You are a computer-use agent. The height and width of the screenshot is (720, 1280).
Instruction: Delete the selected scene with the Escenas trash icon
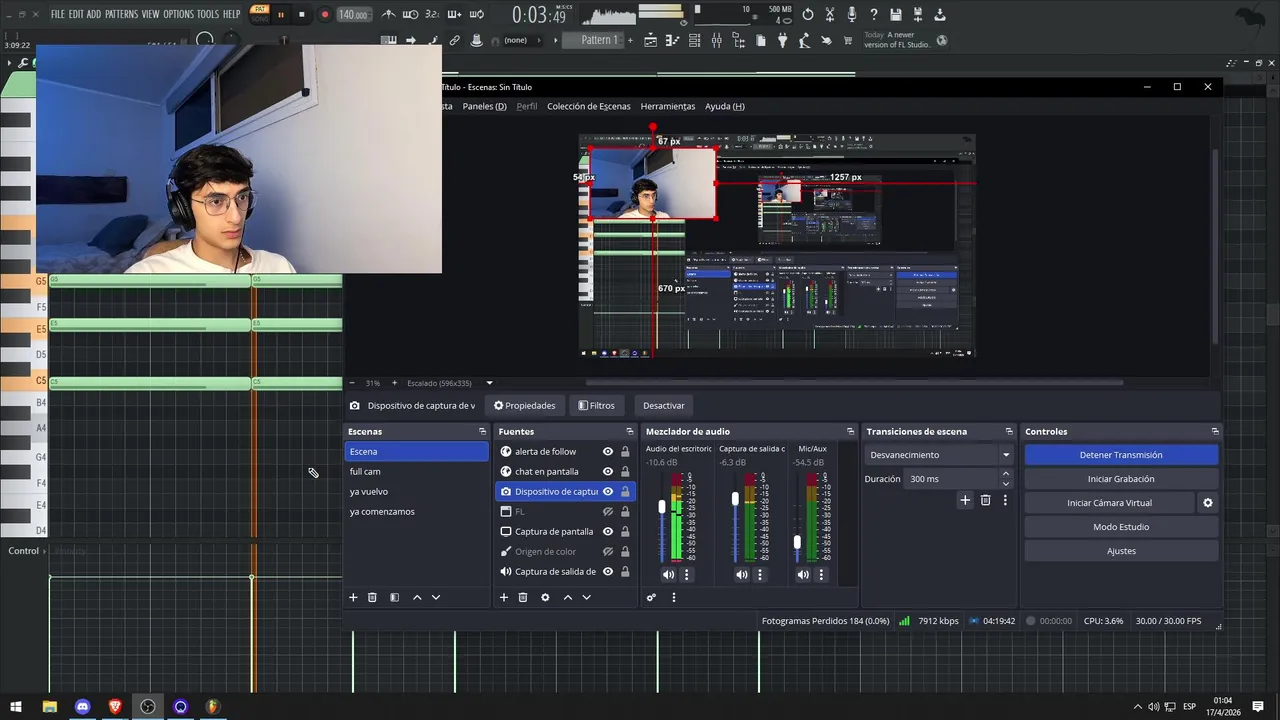372,597
